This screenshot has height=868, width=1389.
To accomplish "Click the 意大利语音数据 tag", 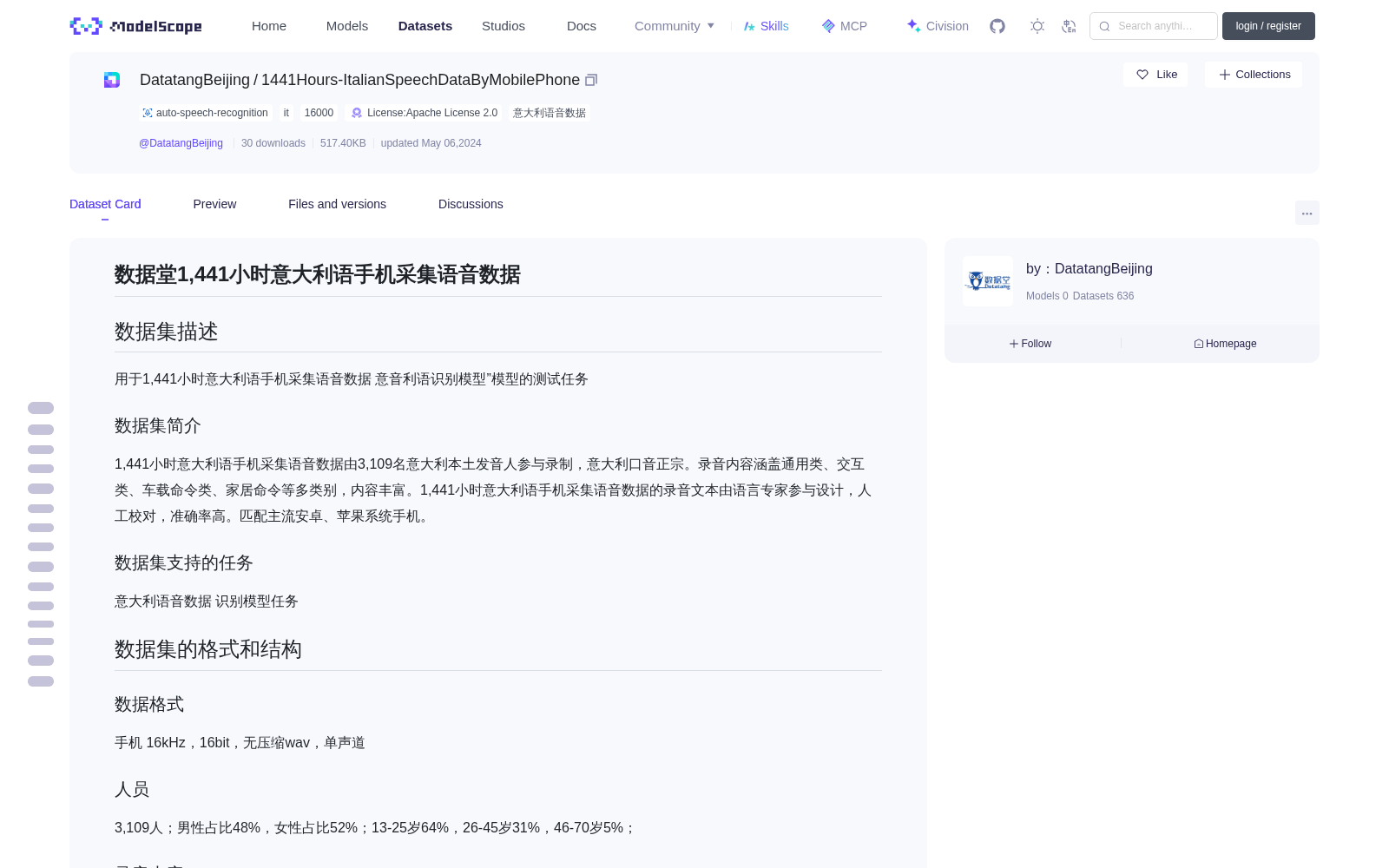I will click(x=550, y=113).
